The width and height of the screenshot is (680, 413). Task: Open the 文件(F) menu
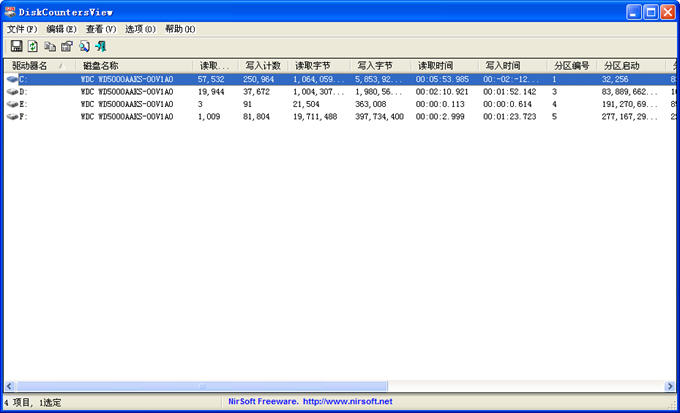pos(22,29)
